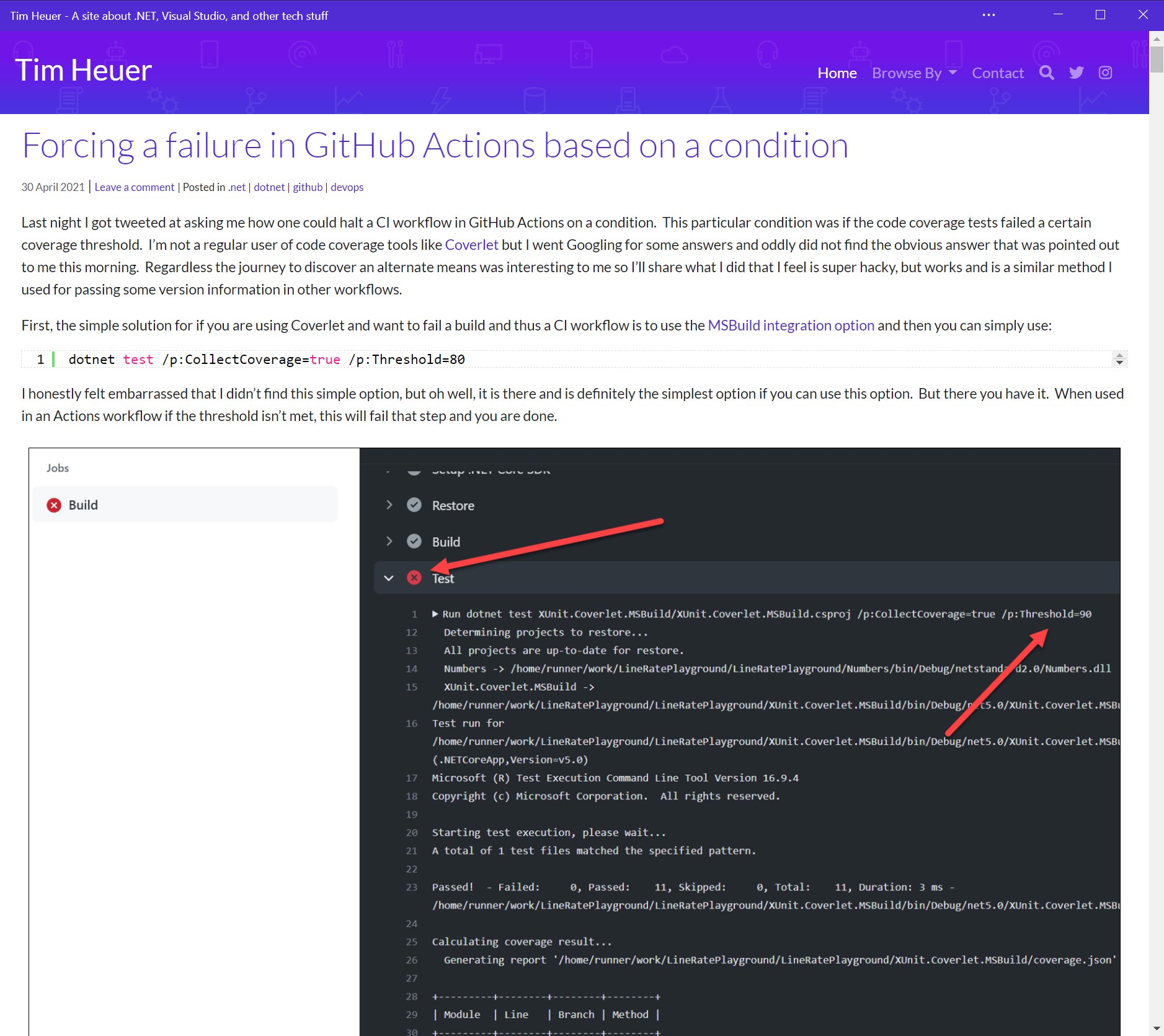Follow the Coverlet link

471,245
